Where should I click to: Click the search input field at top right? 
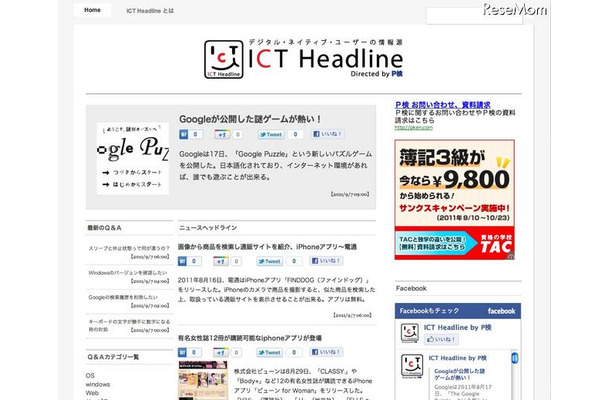[474, 16]
